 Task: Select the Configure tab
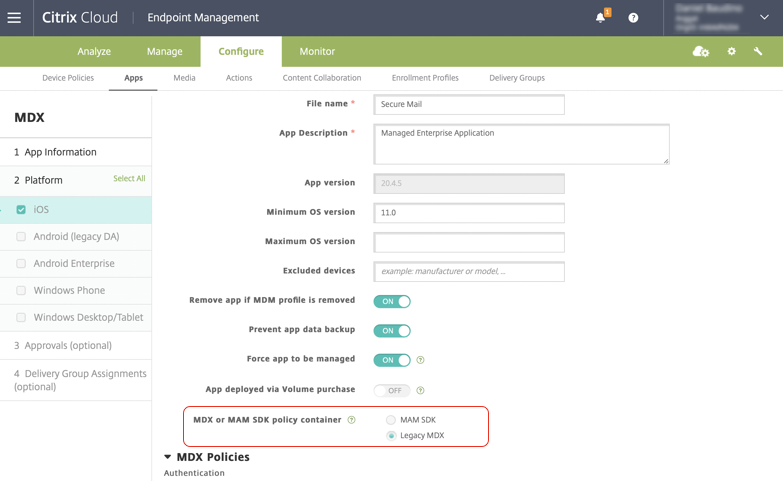[241, 51]
